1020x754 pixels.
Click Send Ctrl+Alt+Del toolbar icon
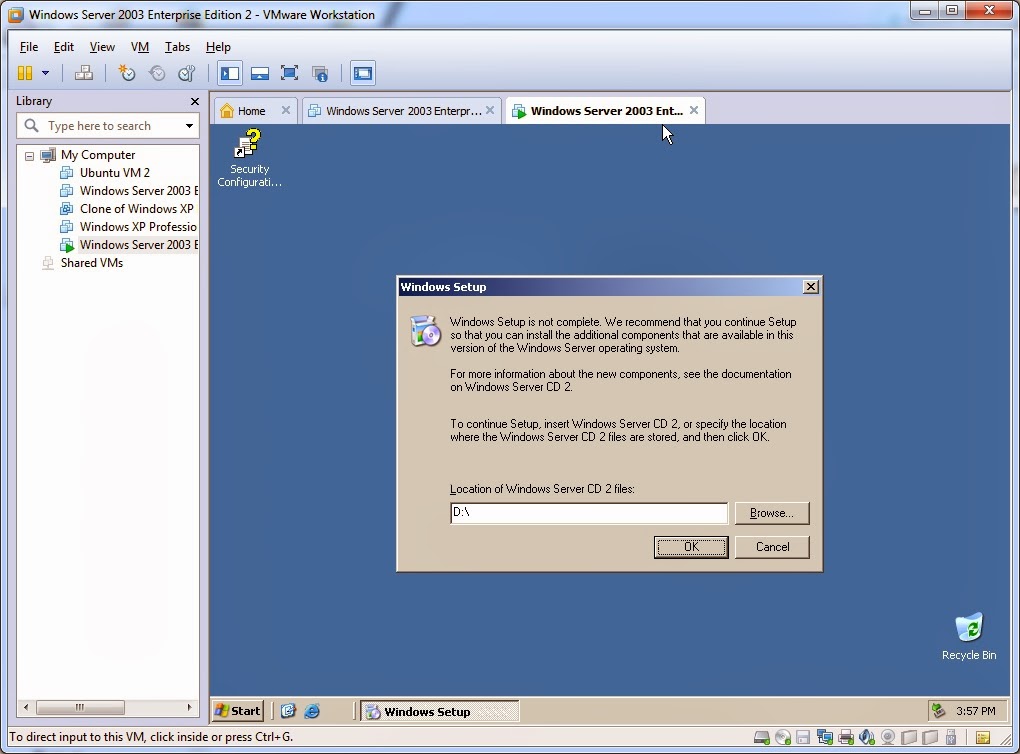pos(83,73)
